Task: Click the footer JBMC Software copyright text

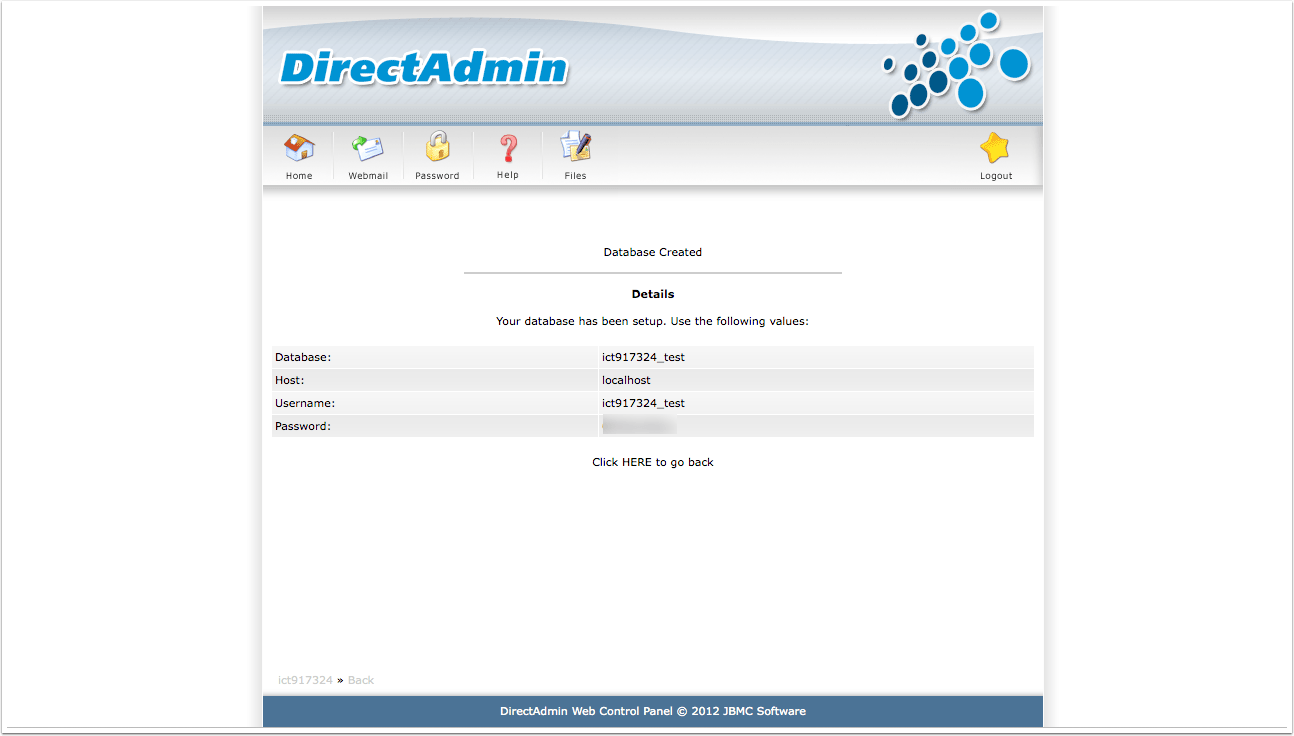Action: [x=653, y=711]
